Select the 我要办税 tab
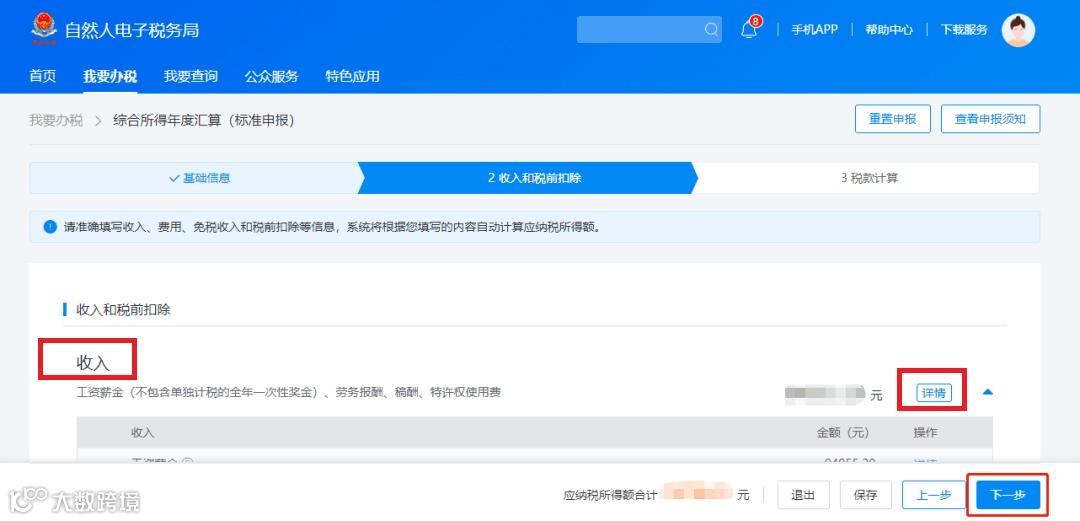Screen dimensions: 1080x521 tap(110, 76)
